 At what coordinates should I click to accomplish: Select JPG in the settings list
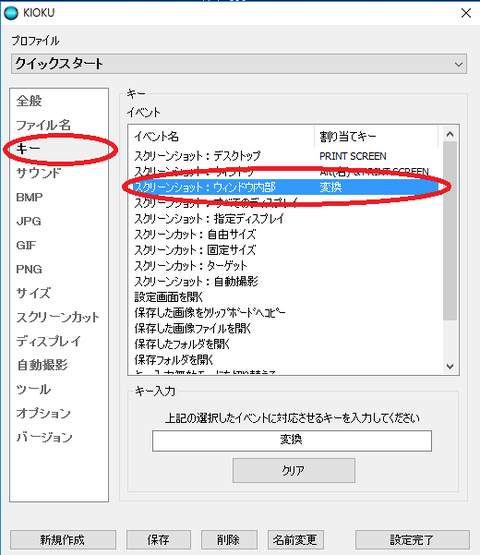coord(29,221)
